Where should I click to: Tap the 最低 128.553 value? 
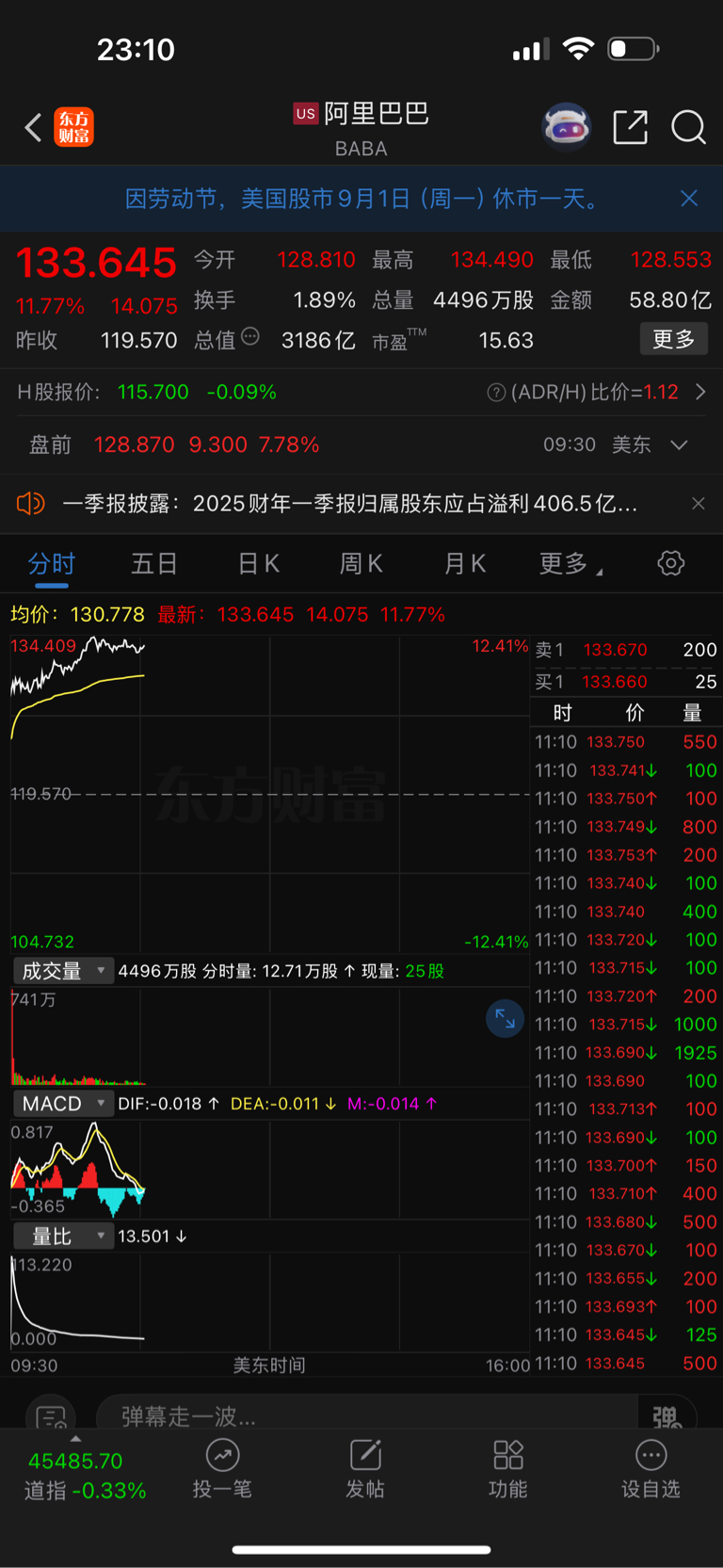(x=671, y=260)
